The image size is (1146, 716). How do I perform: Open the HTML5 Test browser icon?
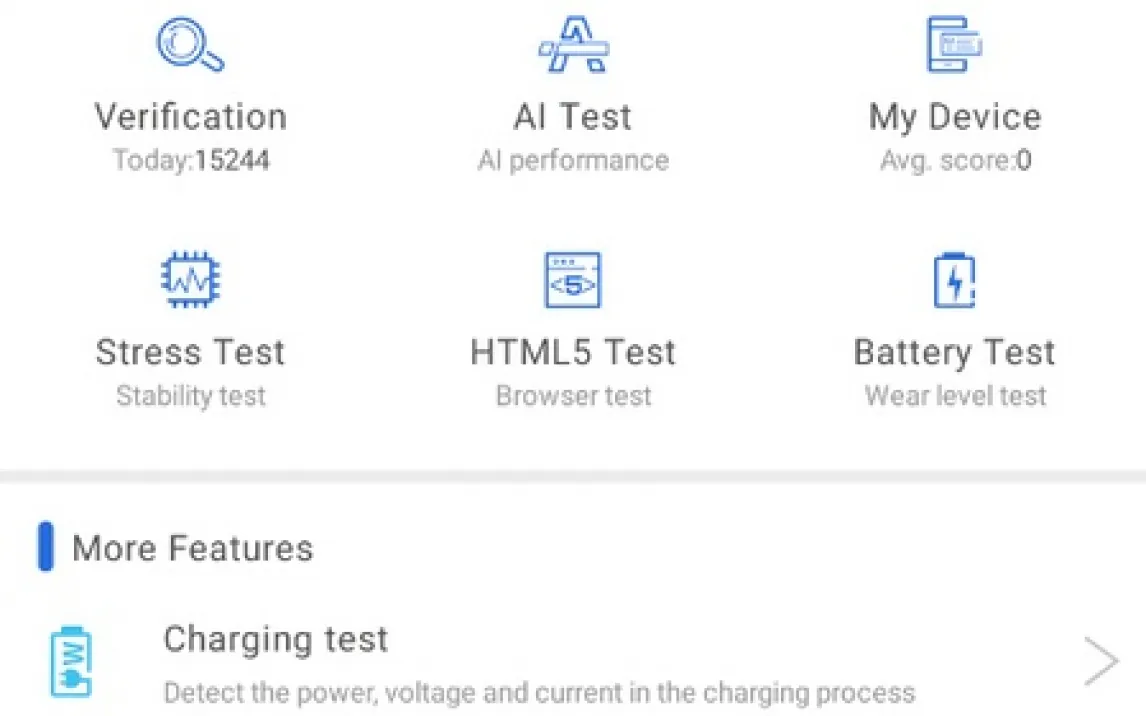click(573, 279)
